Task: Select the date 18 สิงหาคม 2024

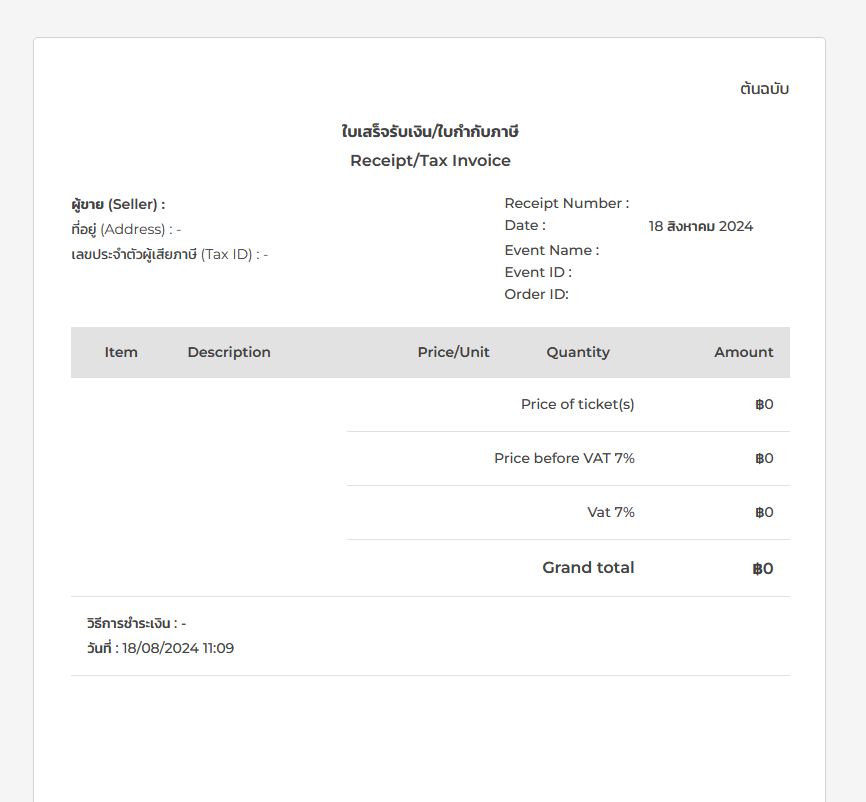Action: 700,226
